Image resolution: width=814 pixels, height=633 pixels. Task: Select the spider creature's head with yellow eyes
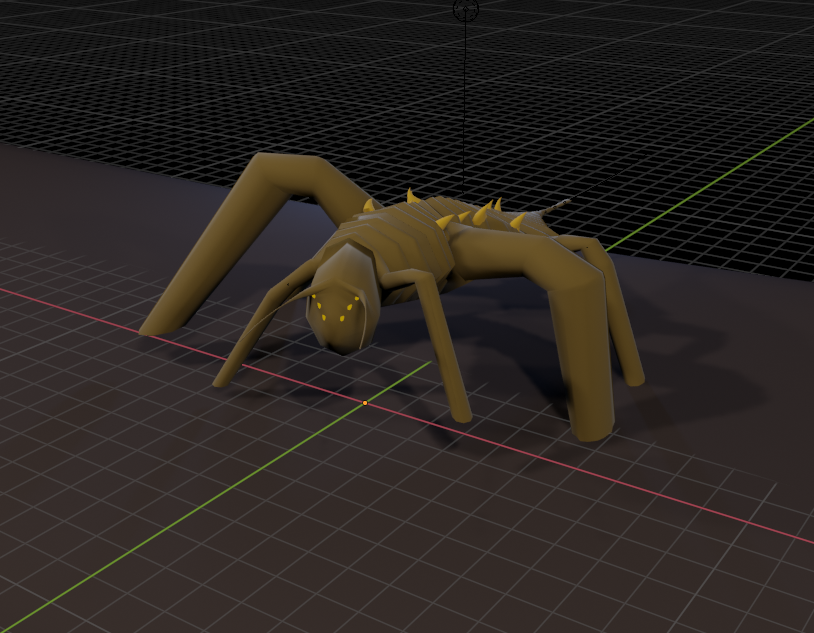341,300
